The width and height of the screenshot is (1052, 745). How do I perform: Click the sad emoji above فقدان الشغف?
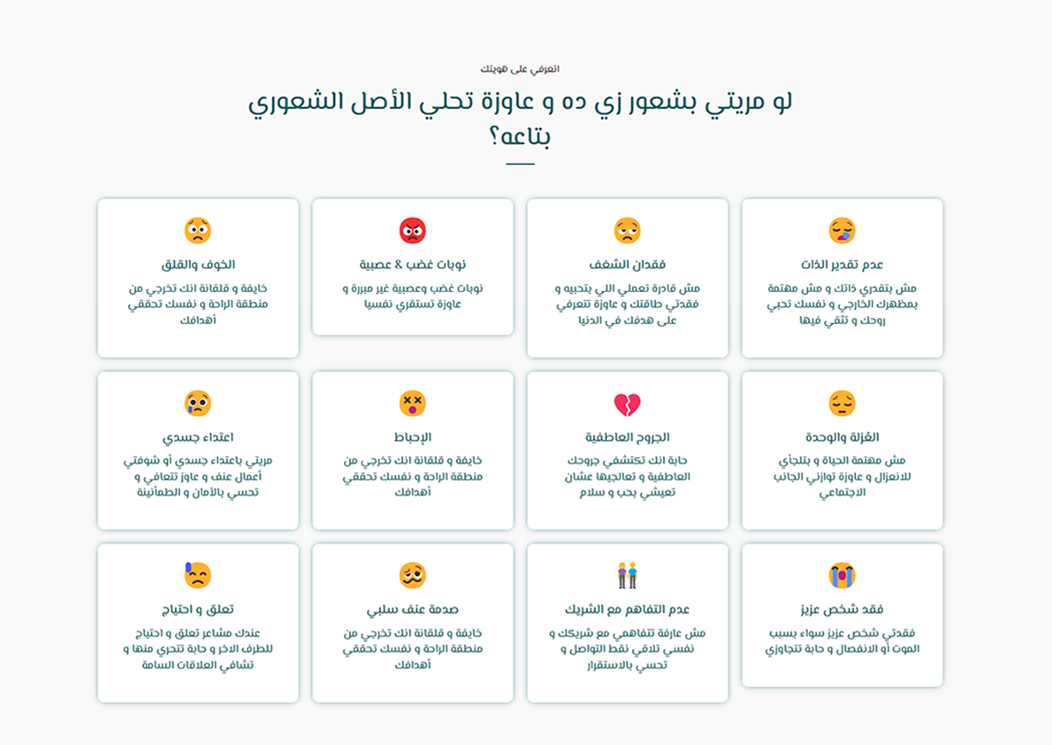(627, 231)
